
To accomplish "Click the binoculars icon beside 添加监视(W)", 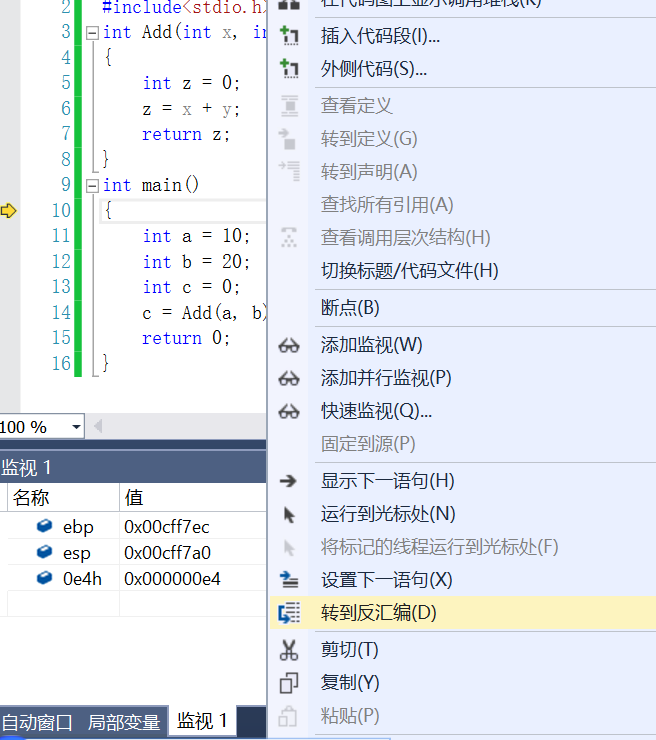I will [289, 346].
